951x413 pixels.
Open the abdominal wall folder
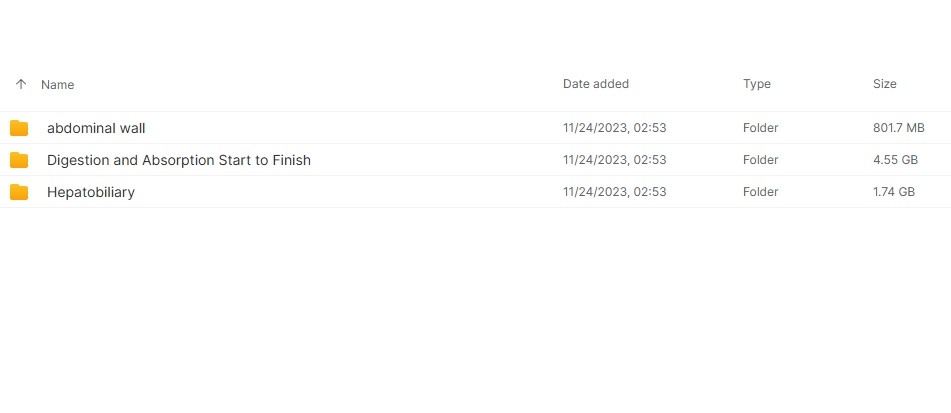[x=96, y=128]
